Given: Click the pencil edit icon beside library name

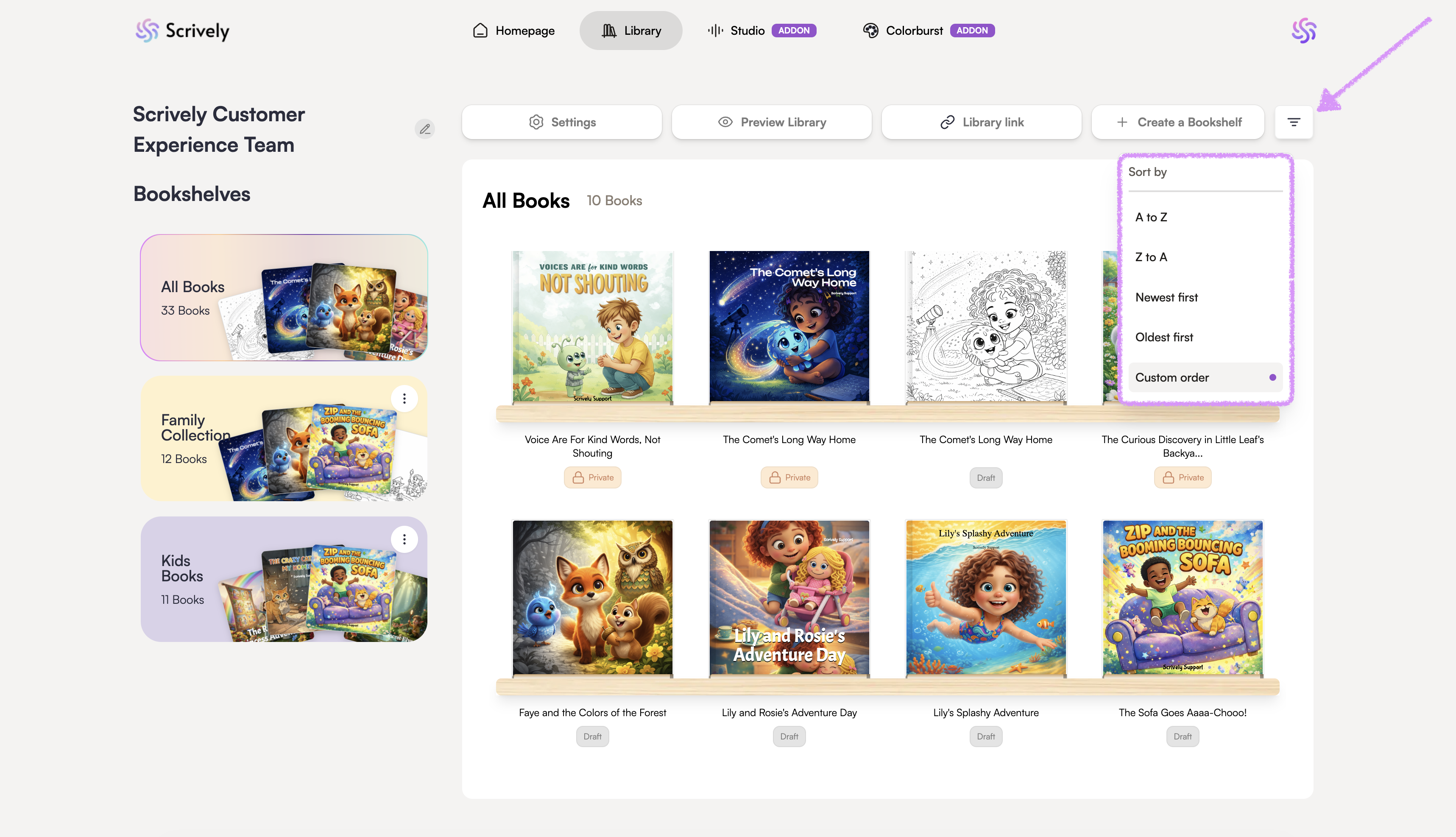Looking at the screenshot, I should (424, 129).
